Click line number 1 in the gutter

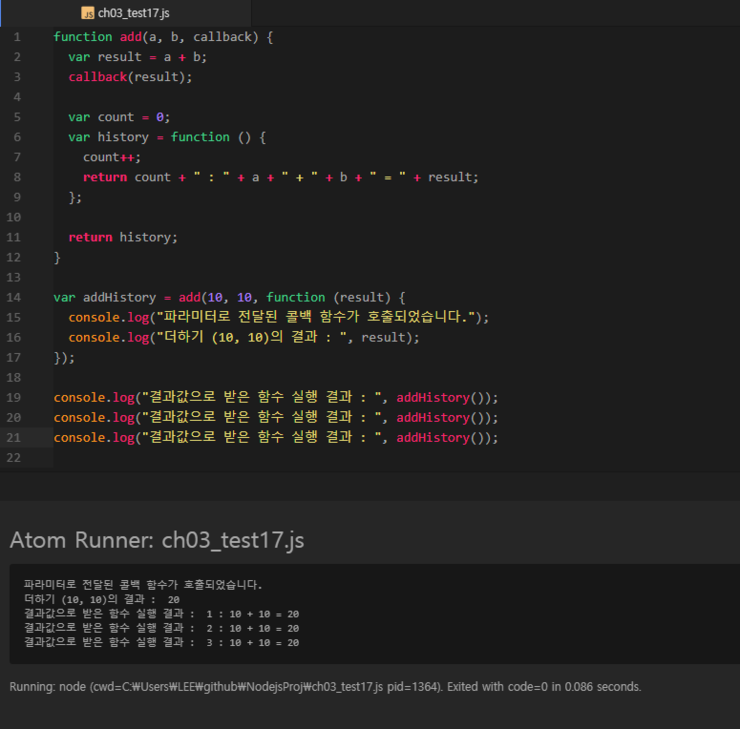[x=17, y=37]
